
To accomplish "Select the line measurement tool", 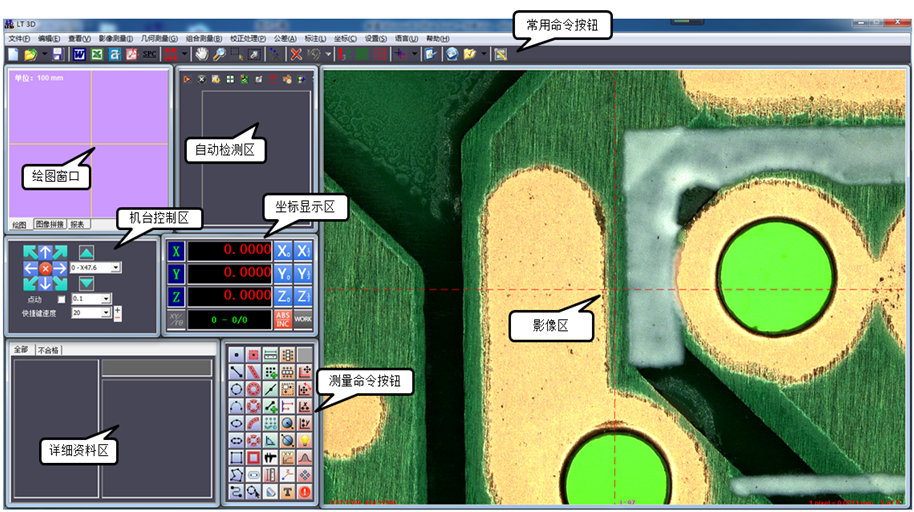I will pos(235,372).
